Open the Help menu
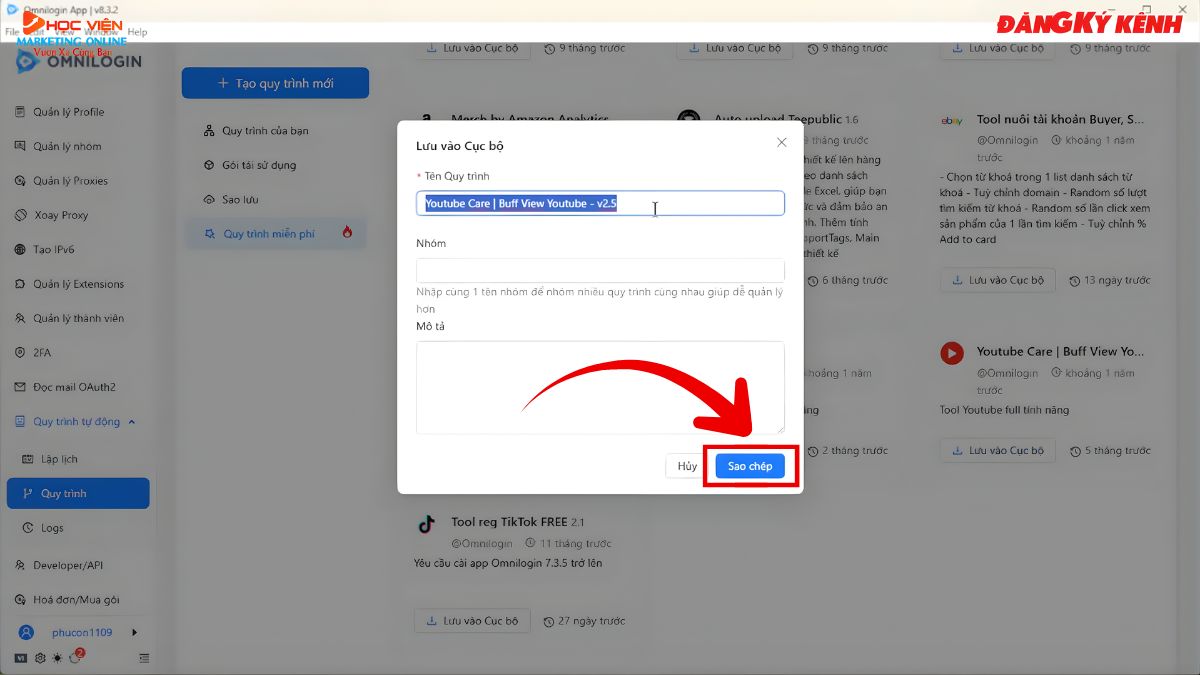The height and width of the screenshot is (675, 1200). (138, 32)
